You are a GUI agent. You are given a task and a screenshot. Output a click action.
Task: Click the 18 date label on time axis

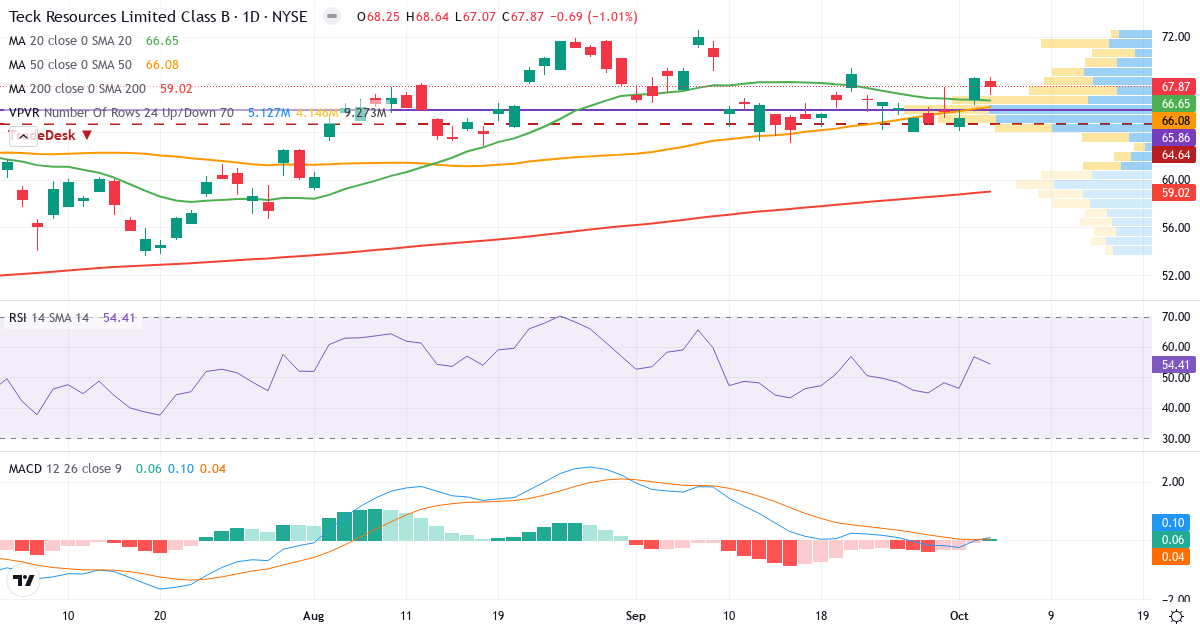coord(821,616)
